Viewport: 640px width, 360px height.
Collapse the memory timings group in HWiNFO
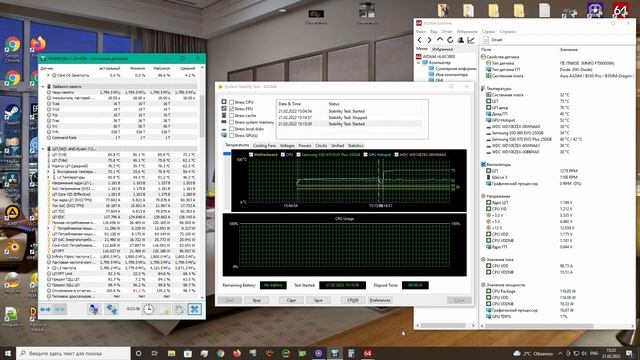pos(43,87)
